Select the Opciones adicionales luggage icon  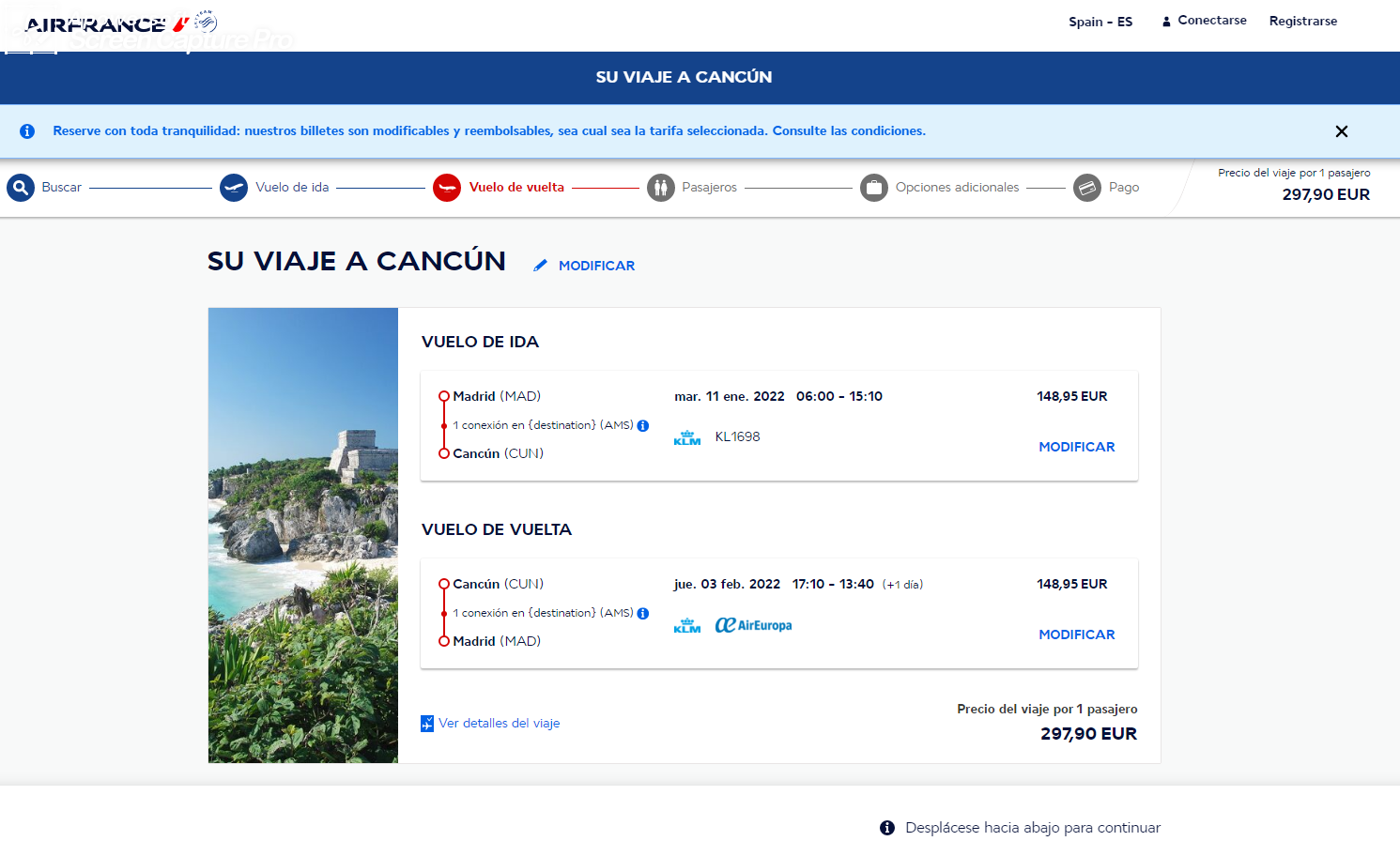[x=874, y=188]
